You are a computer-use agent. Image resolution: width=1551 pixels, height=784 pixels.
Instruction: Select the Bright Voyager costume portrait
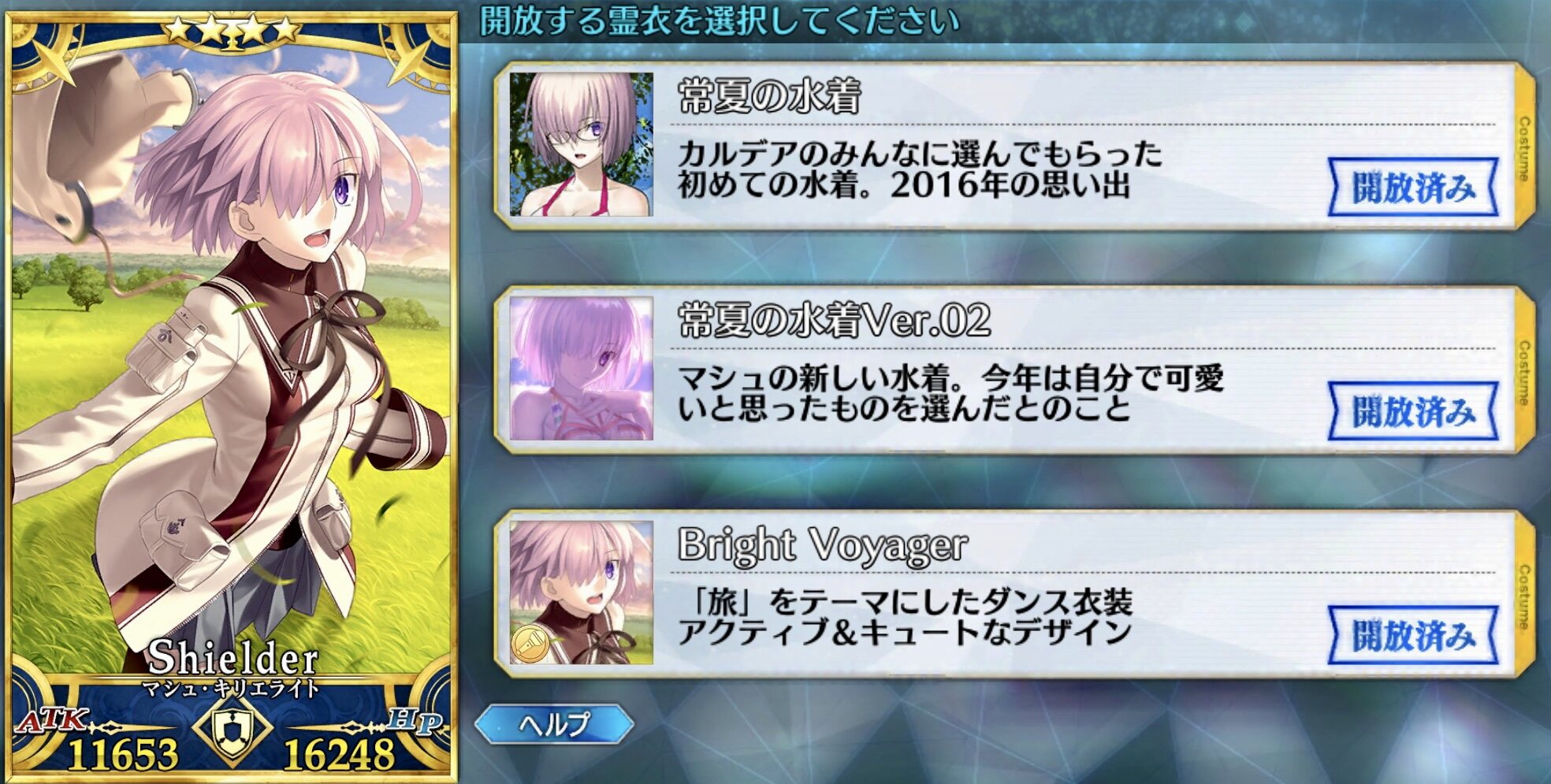point(582,593)
